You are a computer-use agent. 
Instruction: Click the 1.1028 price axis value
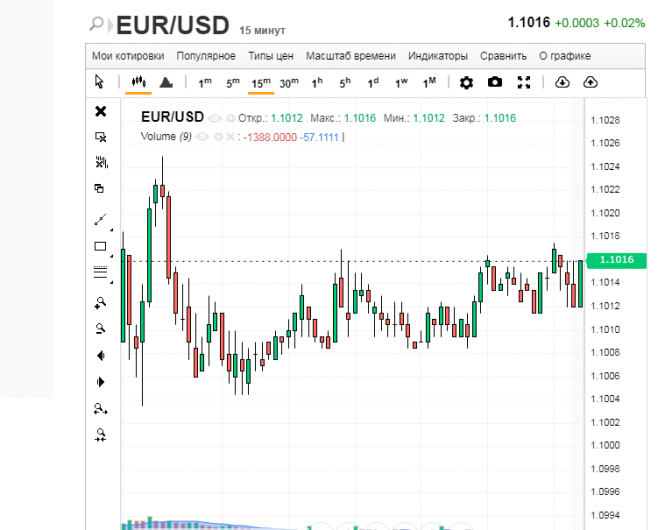(605, 120)
